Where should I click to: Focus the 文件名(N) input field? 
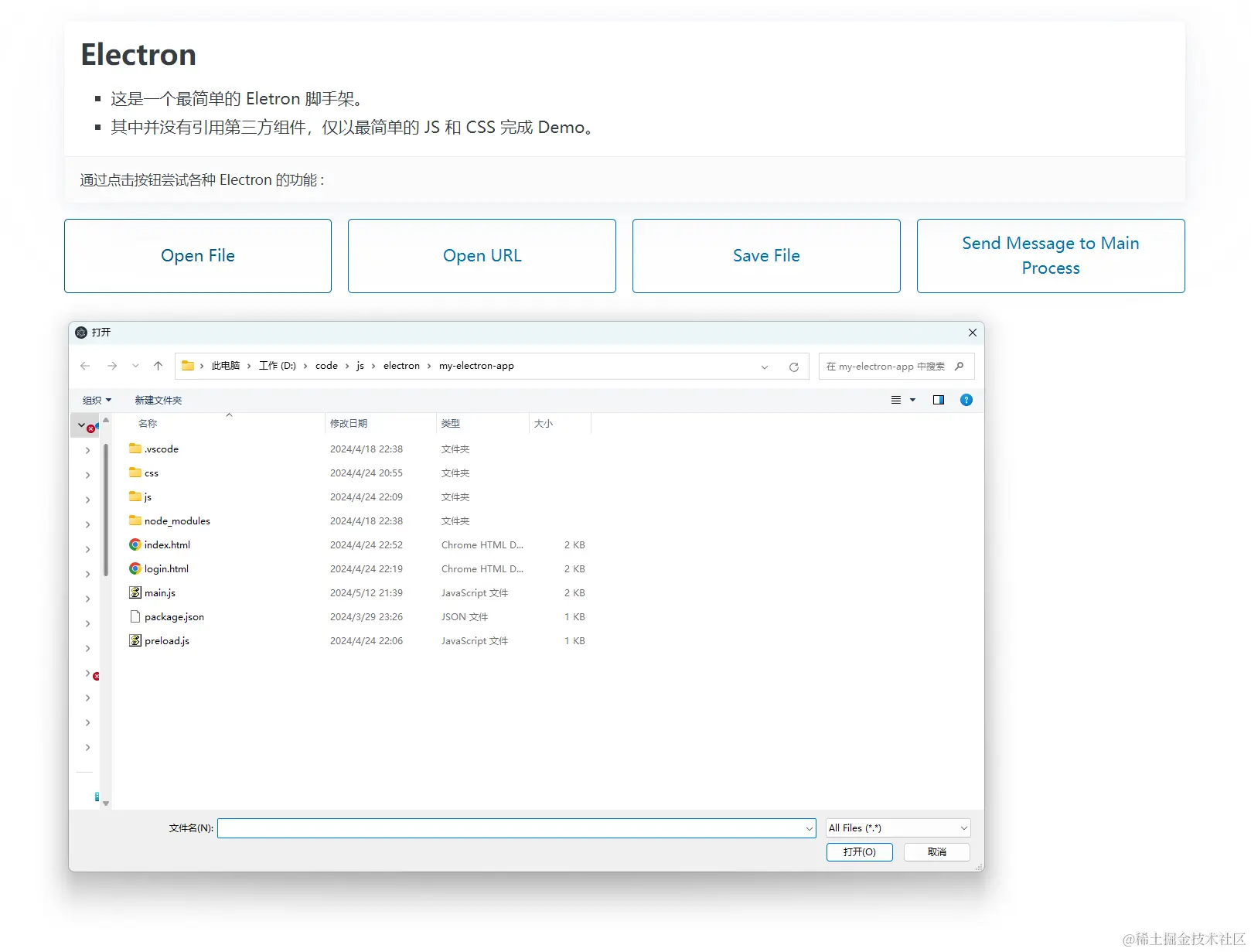516,828
